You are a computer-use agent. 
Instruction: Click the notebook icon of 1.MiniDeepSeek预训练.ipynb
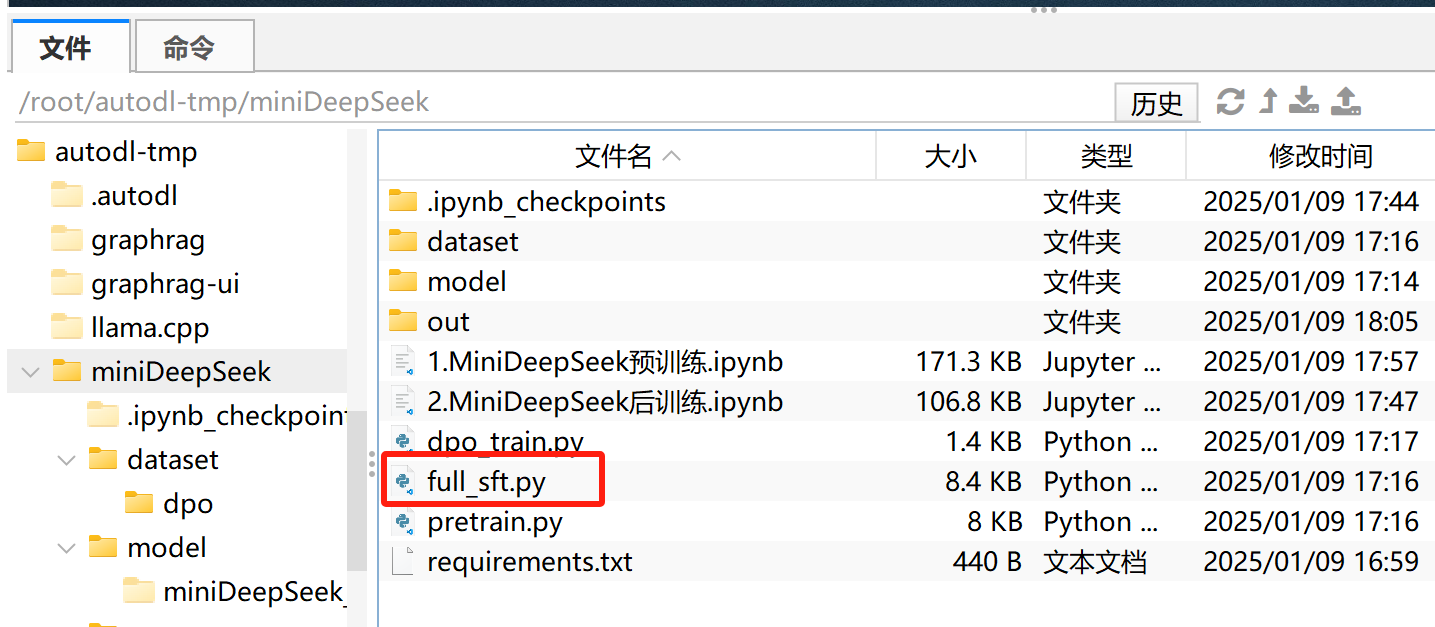(x=403, y=362)
